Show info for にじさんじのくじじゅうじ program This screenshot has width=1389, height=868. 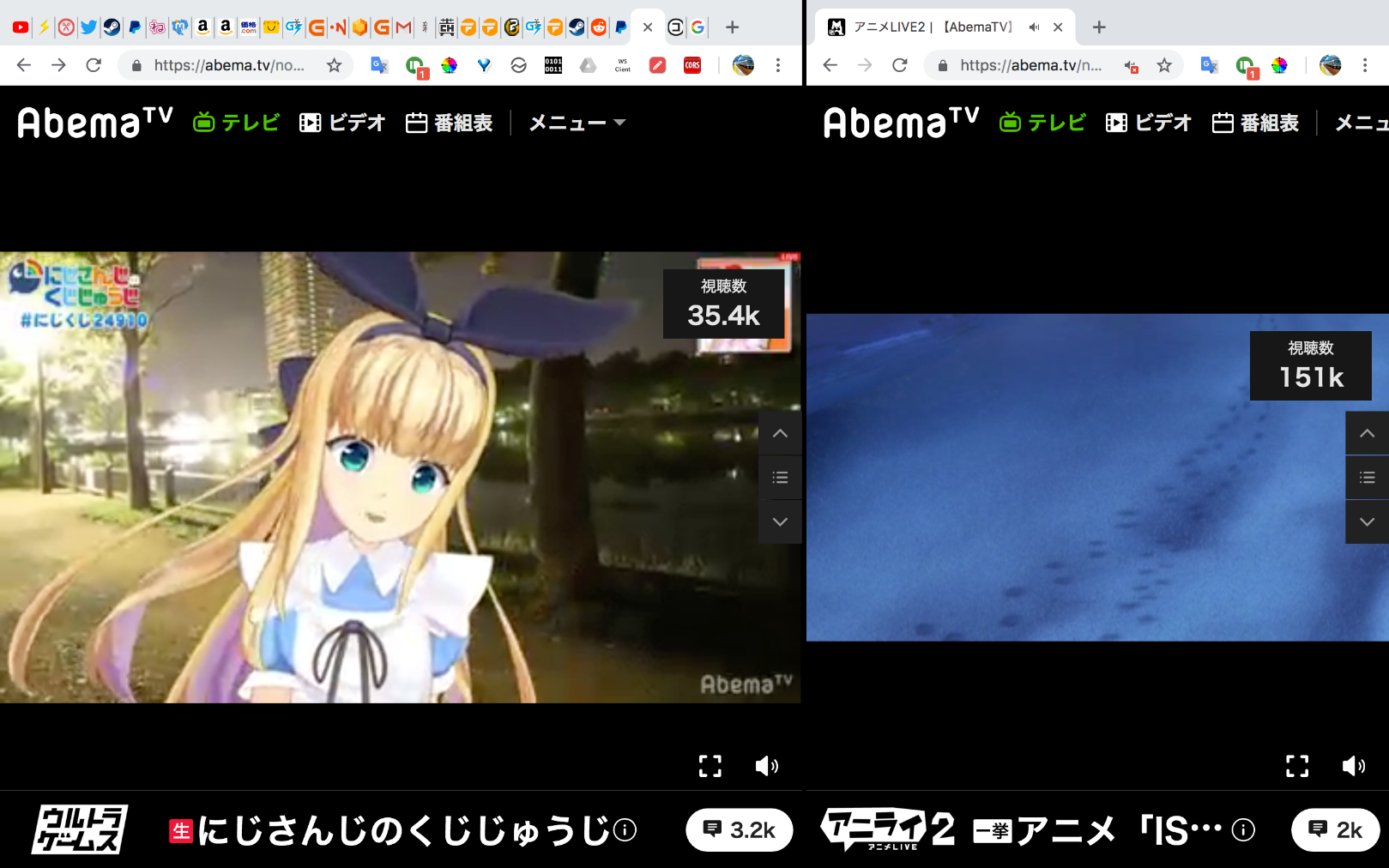click(626, 829)
